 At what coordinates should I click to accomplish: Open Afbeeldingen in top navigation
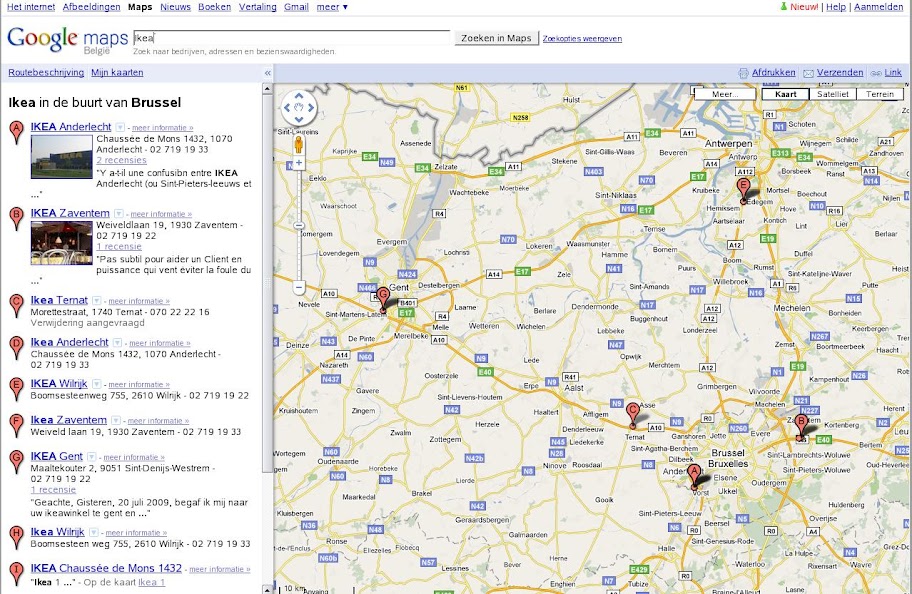pyautogui.click(x=91, y=7)
